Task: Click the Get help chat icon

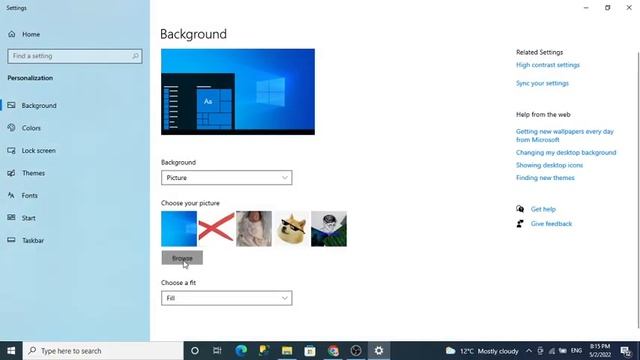Action: pos(520,209)
